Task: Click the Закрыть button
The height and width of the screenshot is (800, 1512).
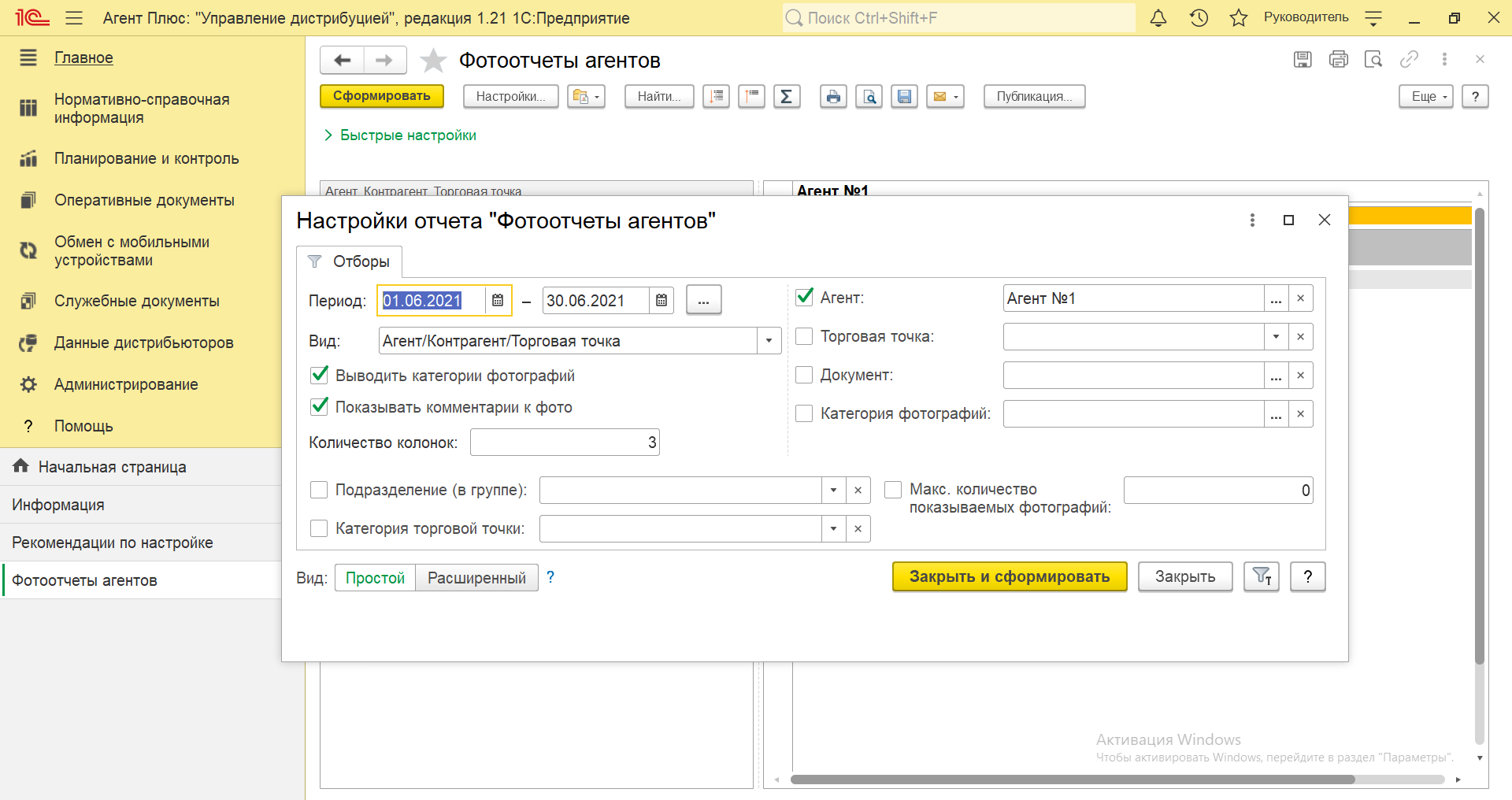Action: [x=1185, y=576]
